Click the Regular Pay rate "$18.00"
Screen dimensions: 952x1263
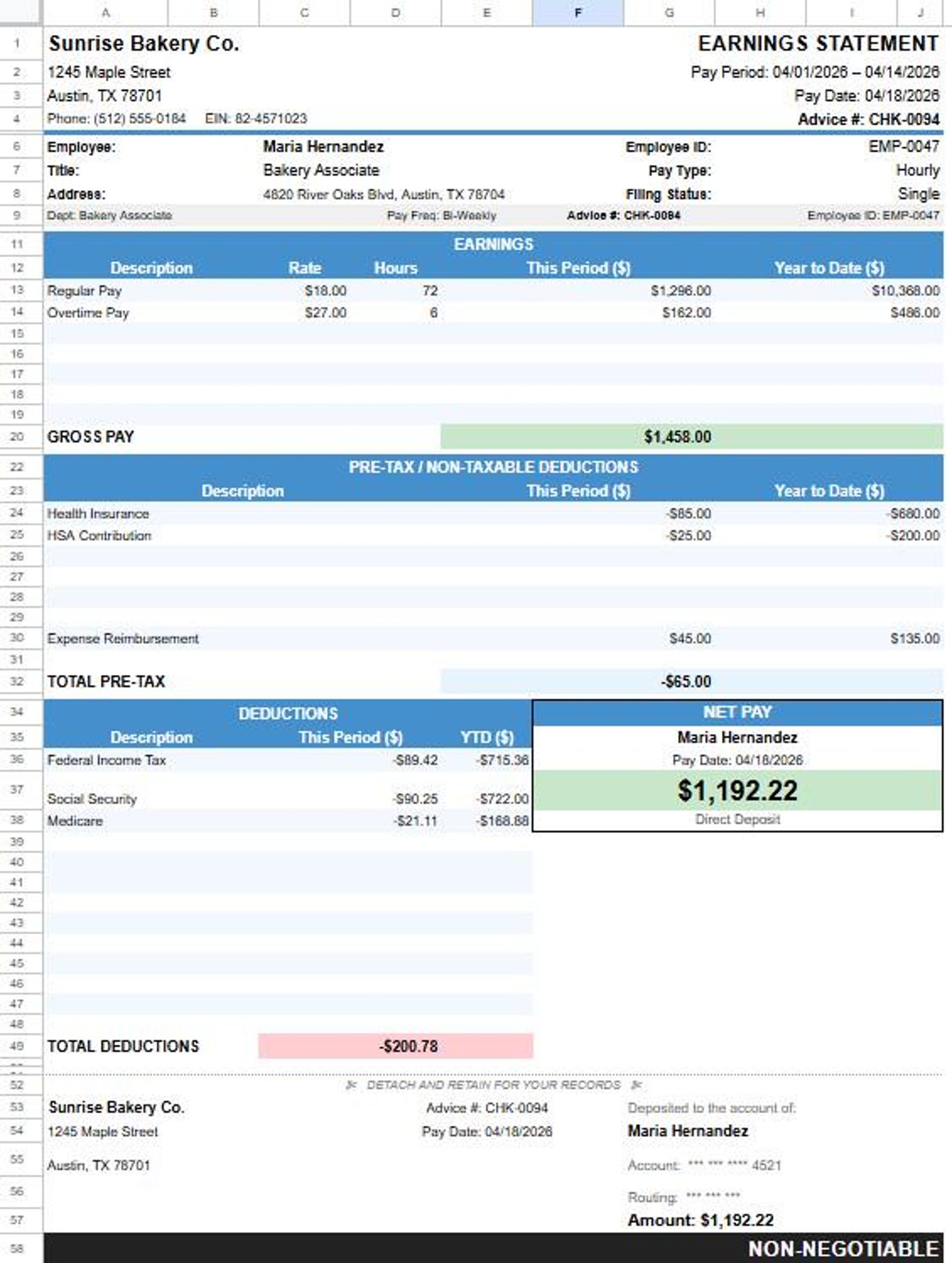pyautogui.click(x=326, y=291)
